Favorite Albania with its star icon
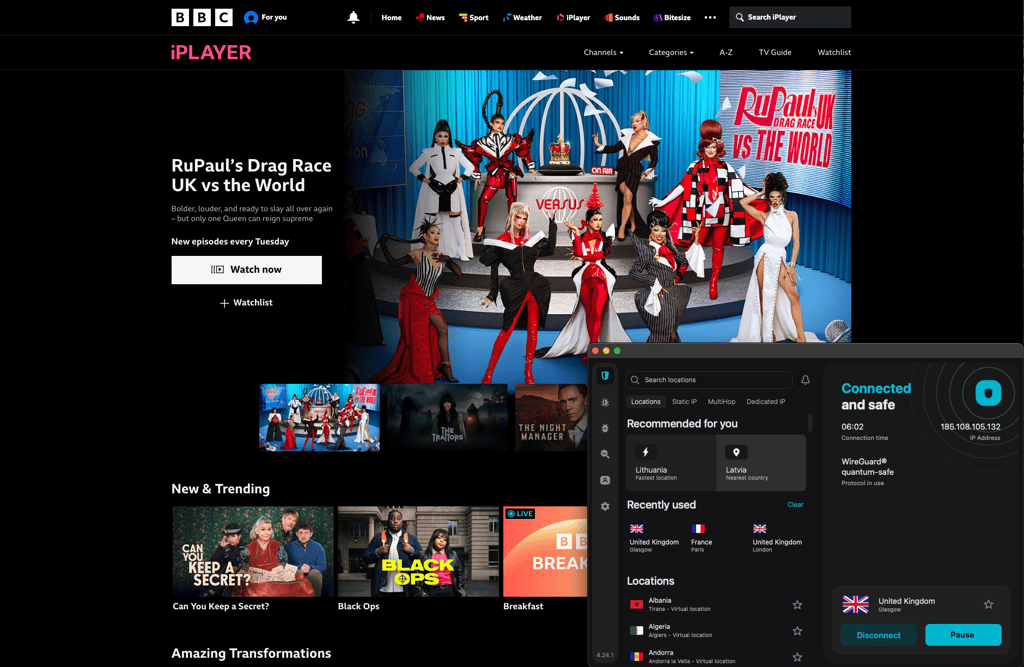Image resolution: width=1024 pixels, height=667 pixels. click(x=797, y=605)
